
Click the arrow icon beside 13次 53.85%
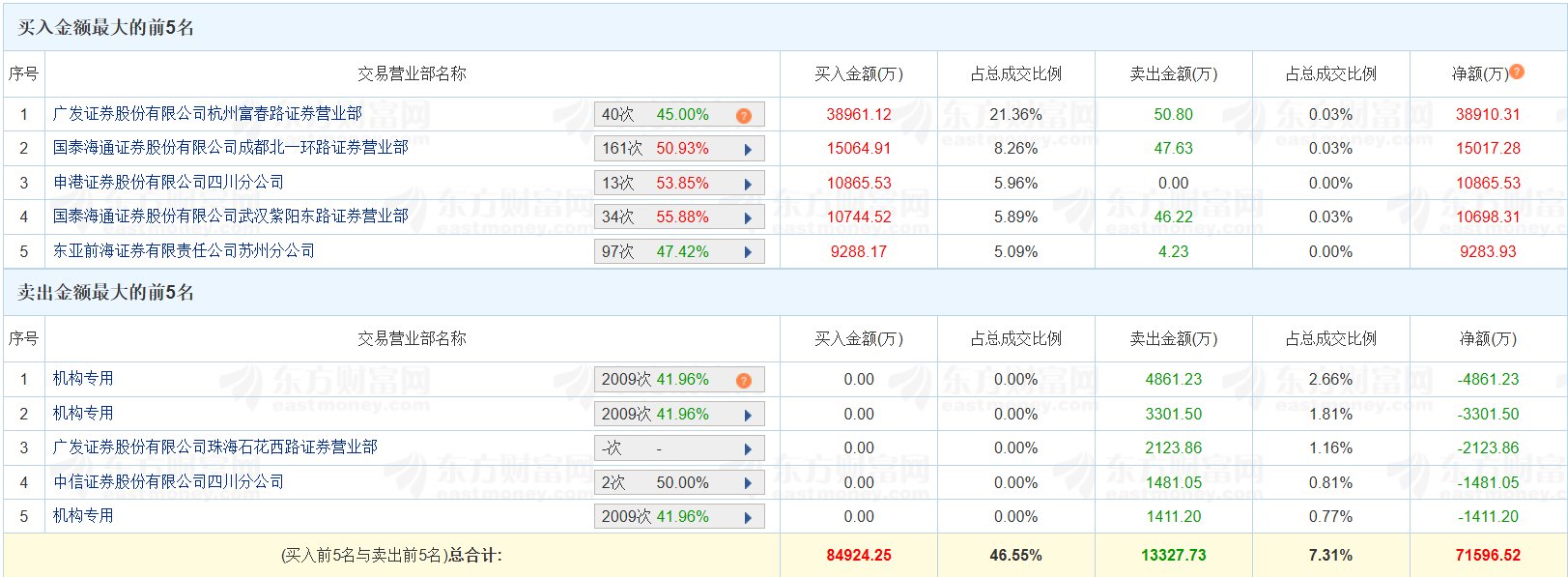(748, 184)
